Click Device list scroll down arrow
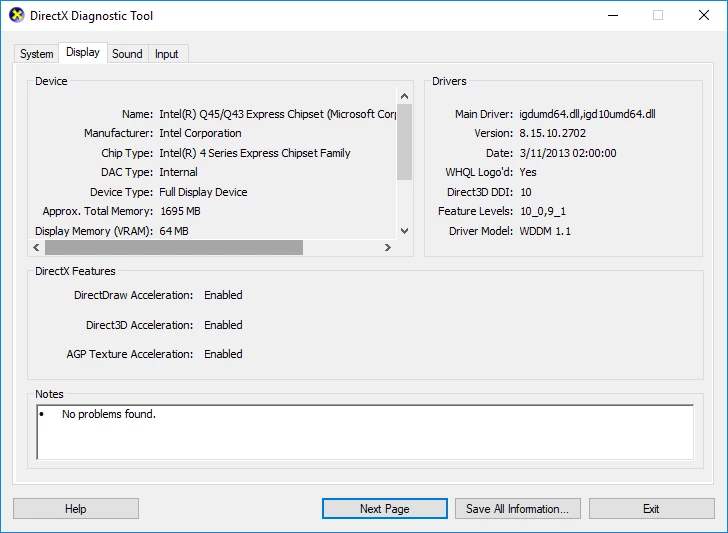 pos(404,231)
